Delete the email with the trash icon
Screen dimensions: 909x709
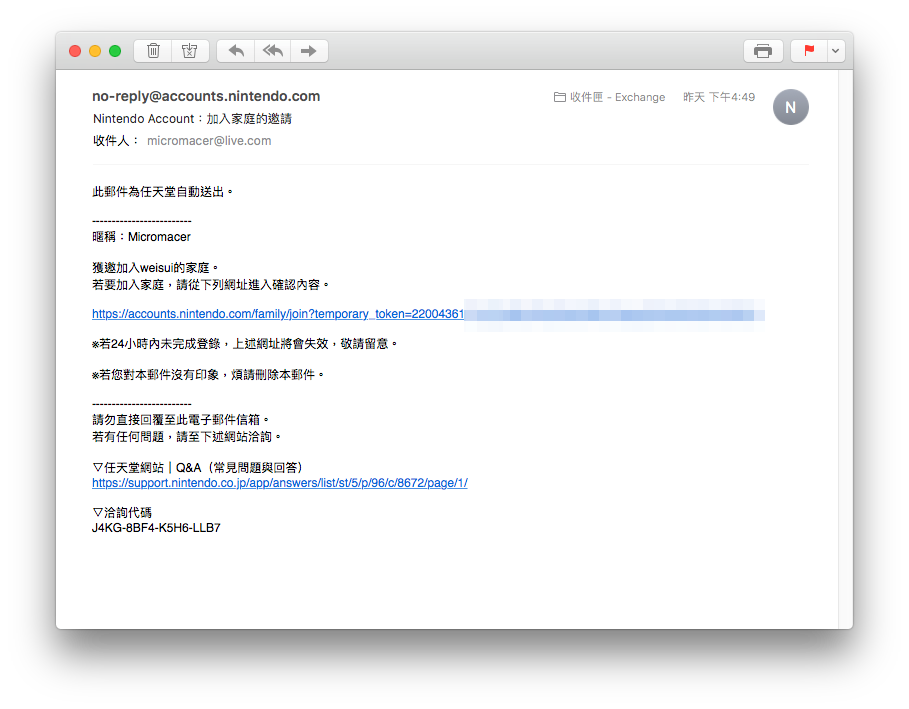(x=153, y=51)
